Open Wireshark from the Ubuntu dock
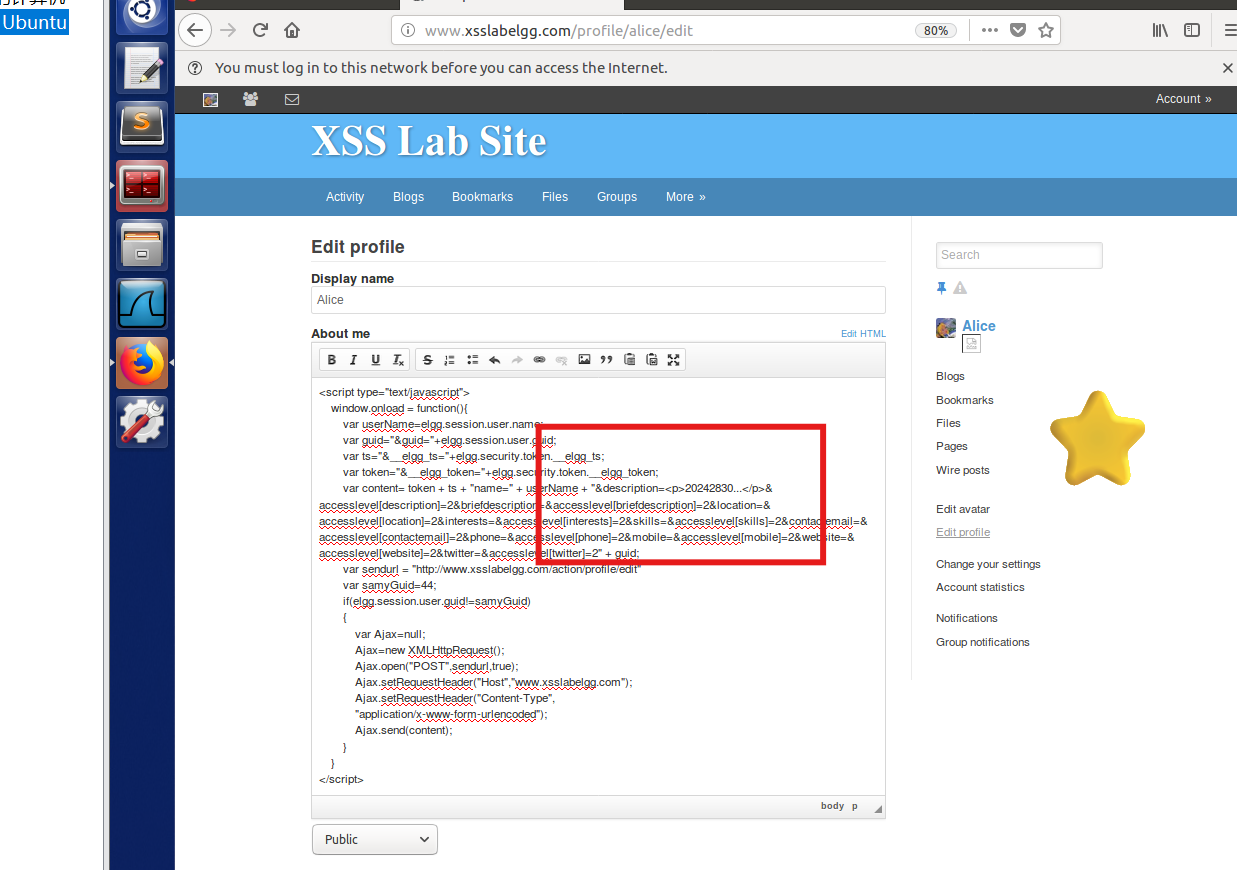 142,304
